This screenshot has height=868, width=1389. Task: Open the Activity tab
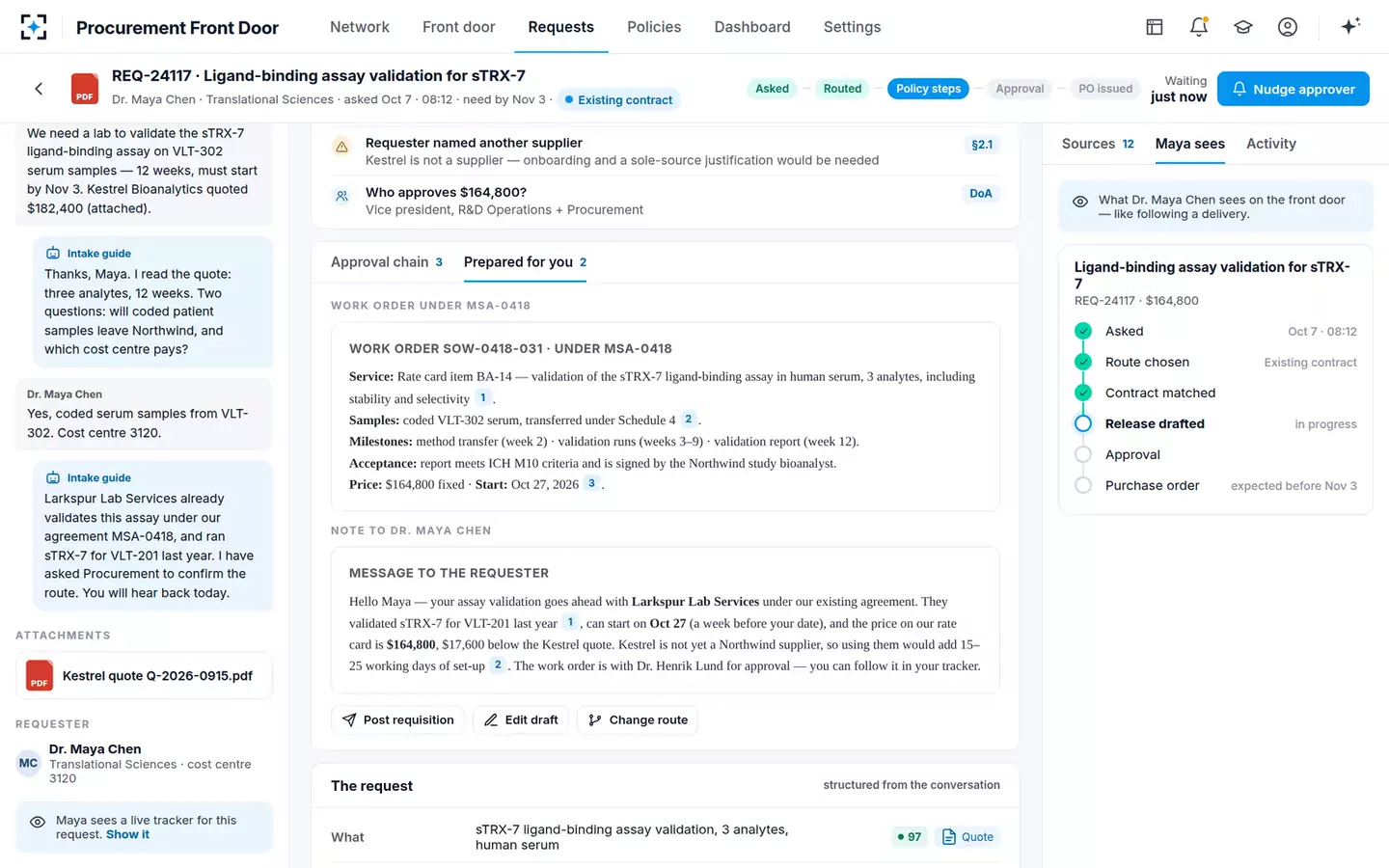point(1271,144)
